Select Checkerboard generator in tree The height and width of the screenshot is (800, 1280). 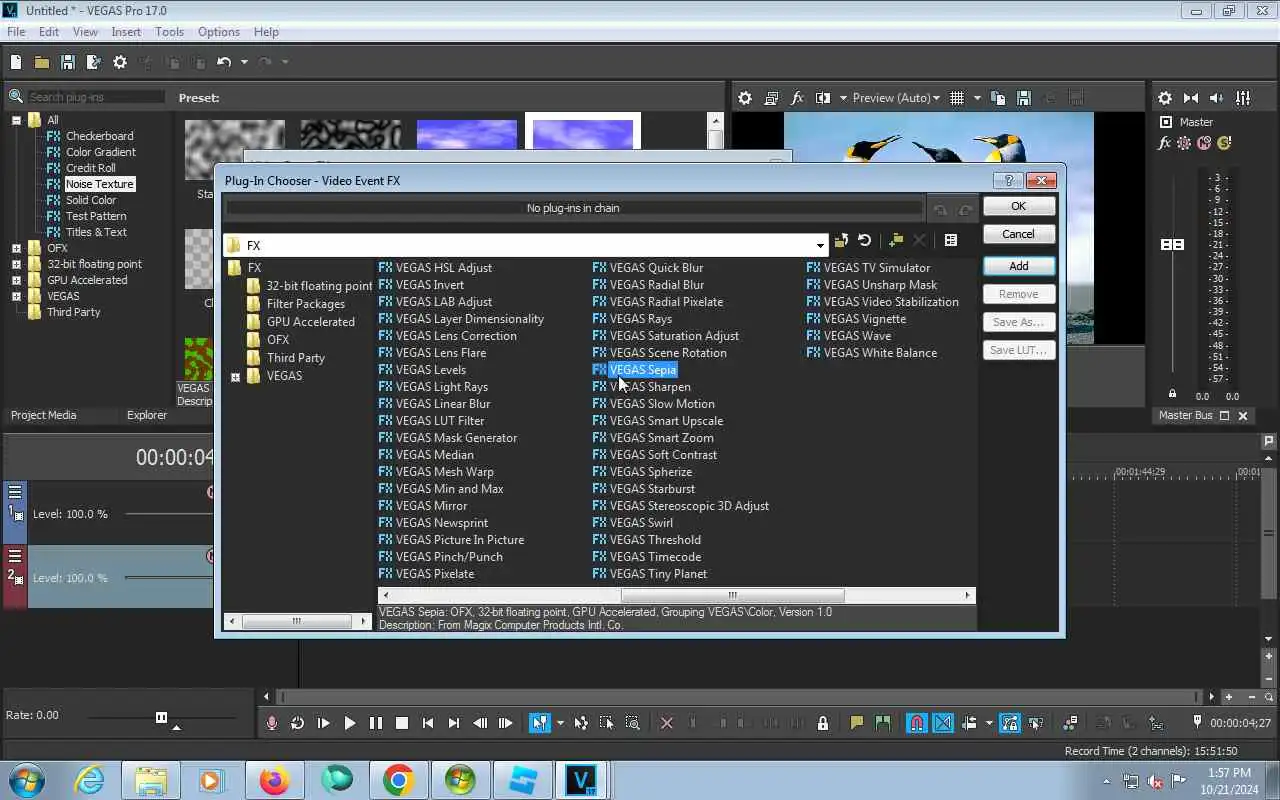[x=99, y=136]
